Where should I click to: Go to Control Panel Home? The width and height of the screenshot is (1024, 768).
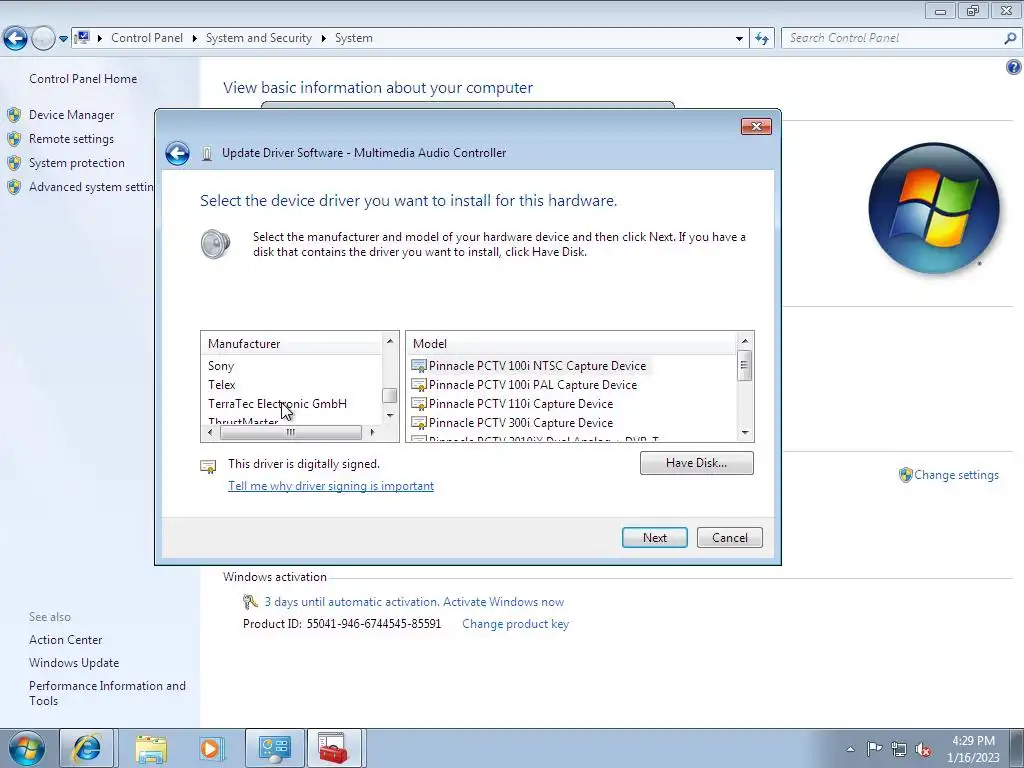pyautogui.click(x=83, y=79)
